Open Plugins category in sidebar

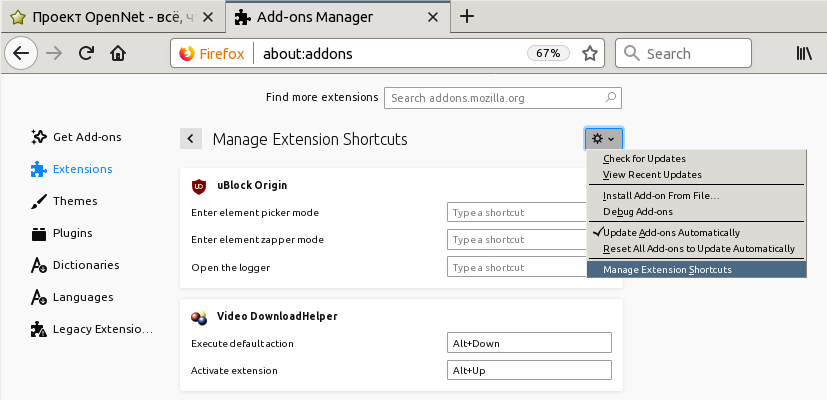tap(72, 233)
